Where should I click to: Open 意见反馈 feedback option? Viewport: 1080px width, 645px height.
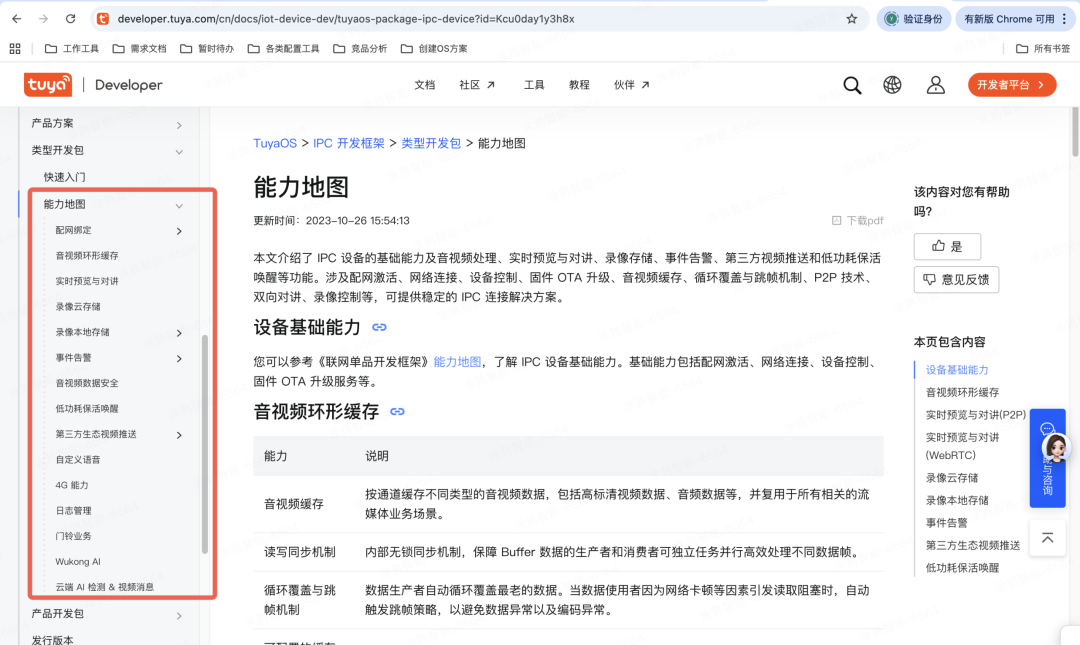955,280
